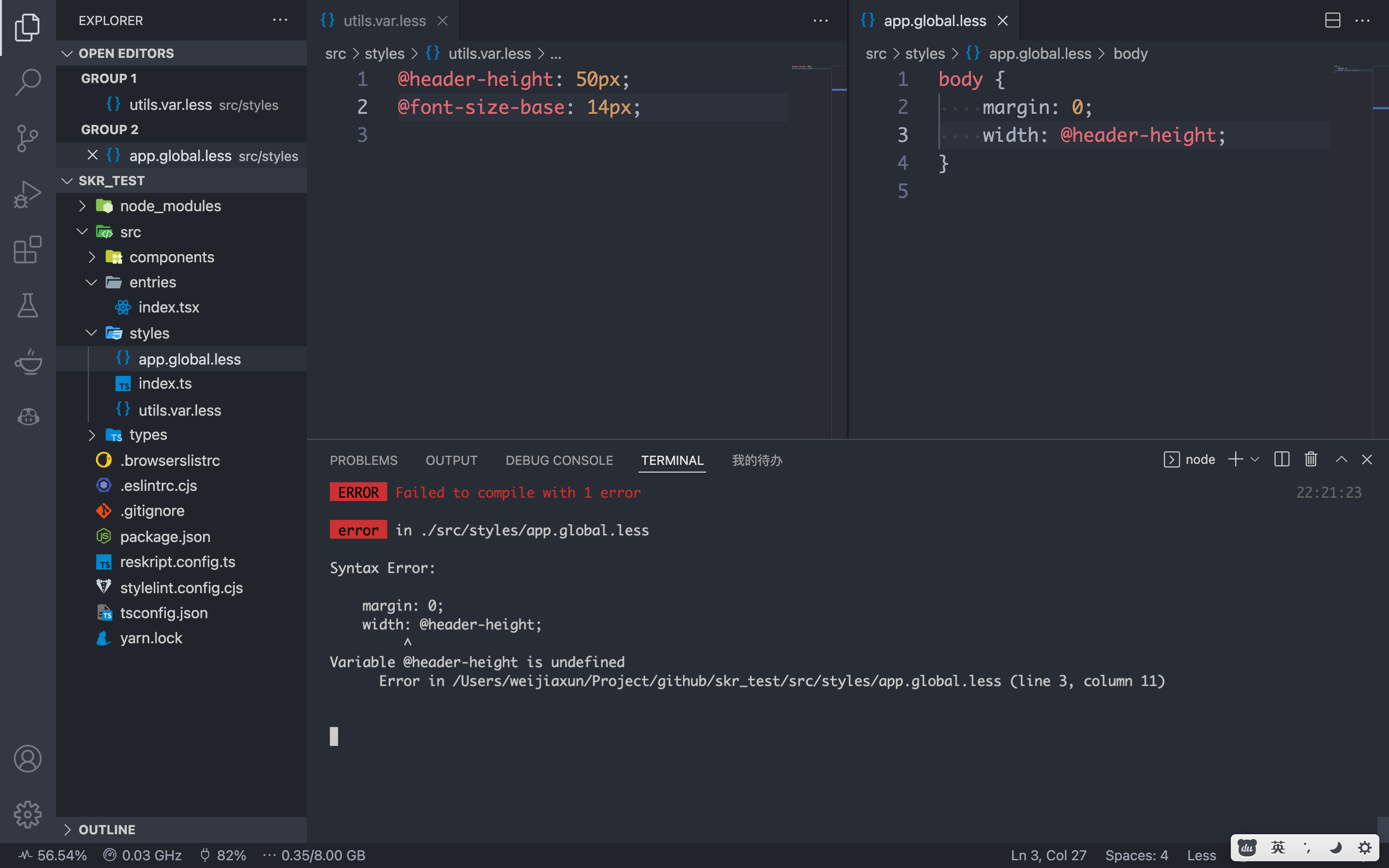1389x868 pixels.
Task: Open the Testing view with the beaker icon
Action: click(x=27, y=305)
